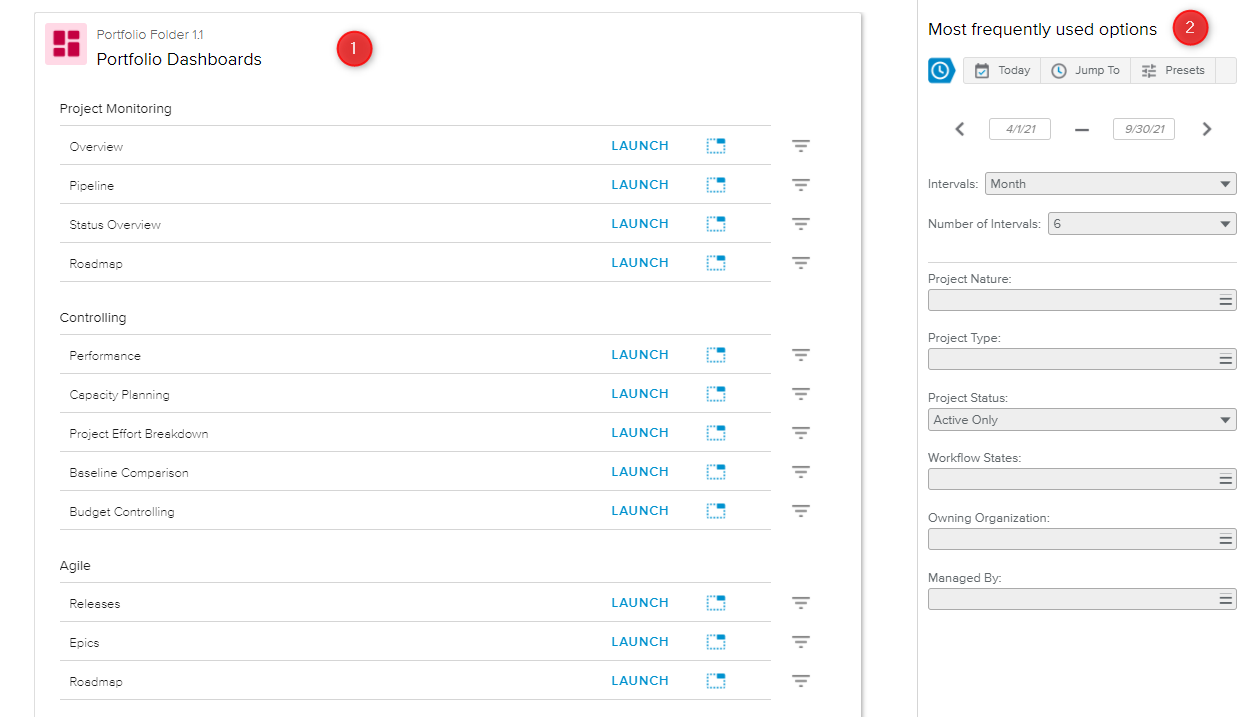Click the blue clock time options icon

[941, 71]
